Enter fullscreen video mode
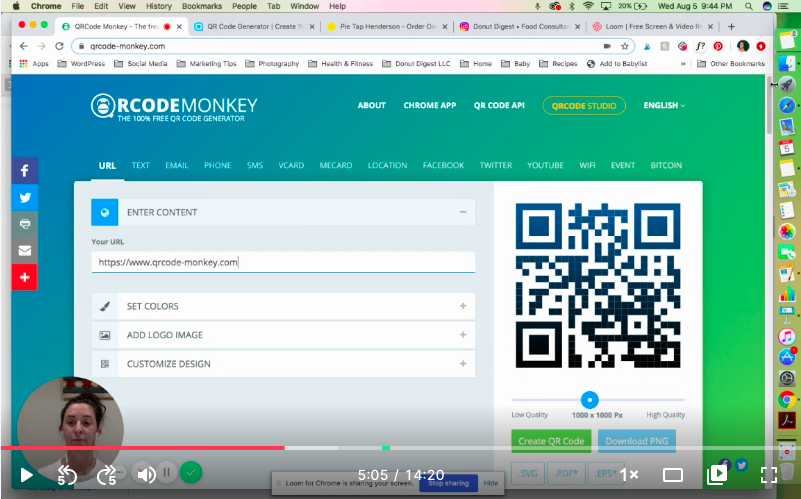The height and width of the screenshot is (499, 801). [768, 475]
